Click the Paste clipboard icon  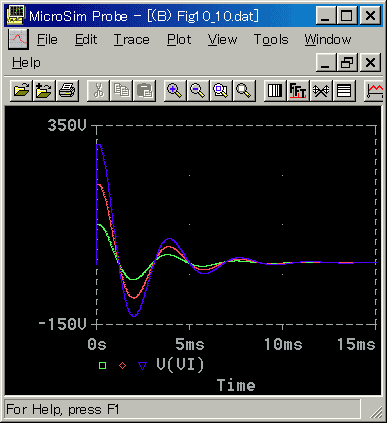pos(144,90)
